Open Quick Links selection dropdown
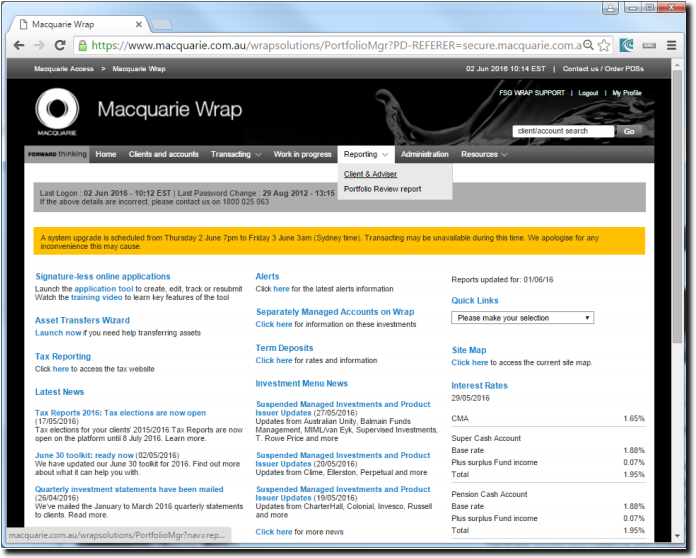The image size is (696, 558). coord(522,318)
